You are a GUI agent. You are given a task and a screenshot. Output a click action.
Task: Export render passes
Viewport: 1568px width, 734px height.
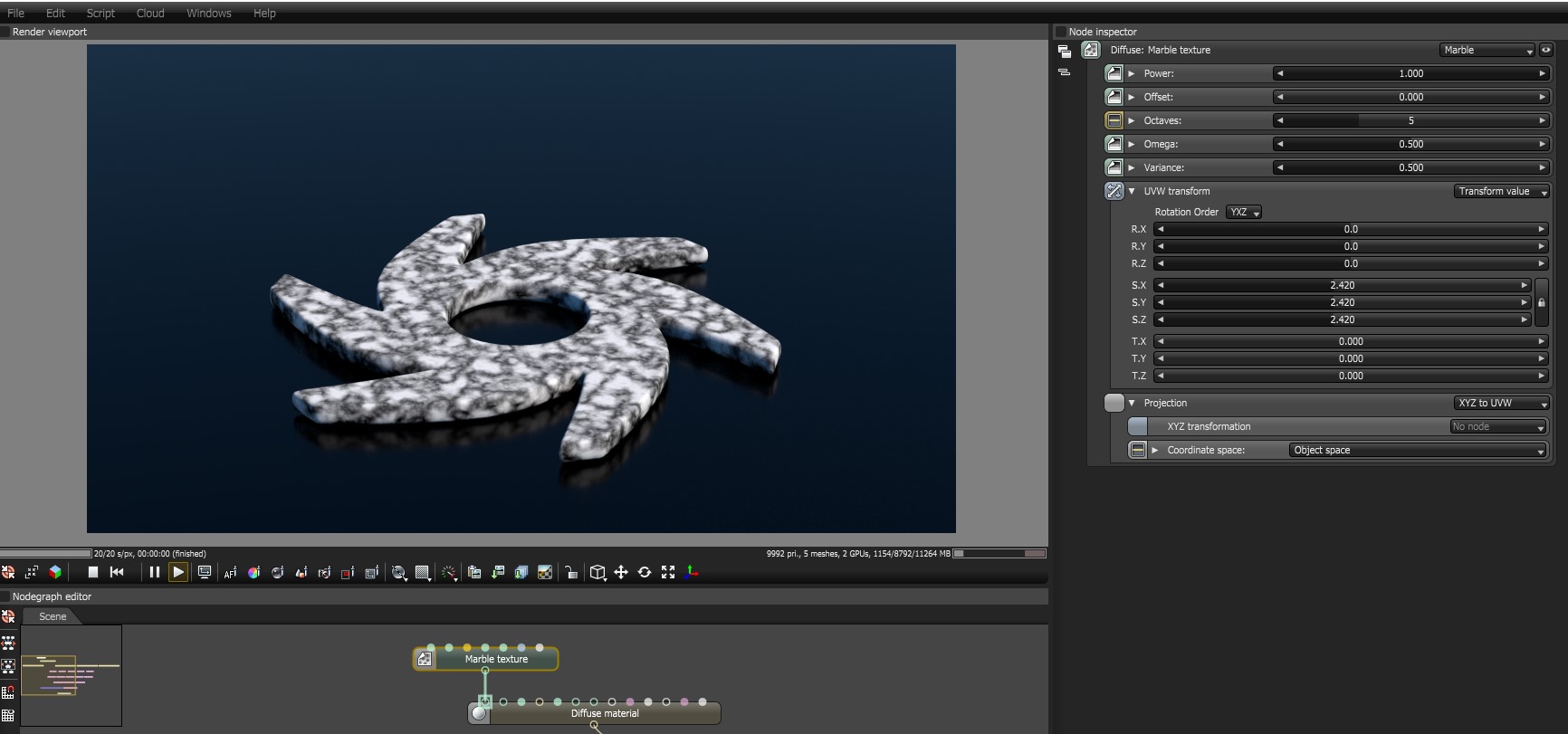521,572
